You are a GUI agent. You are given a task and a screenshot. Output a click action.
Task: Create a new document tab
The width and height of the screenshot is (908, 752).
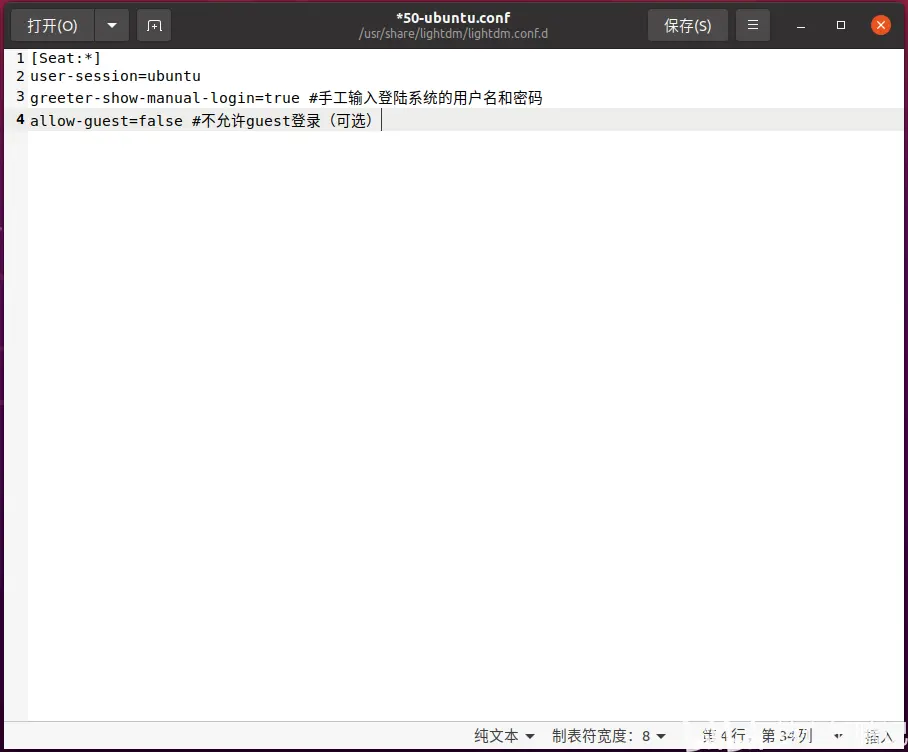pos(153,24)
